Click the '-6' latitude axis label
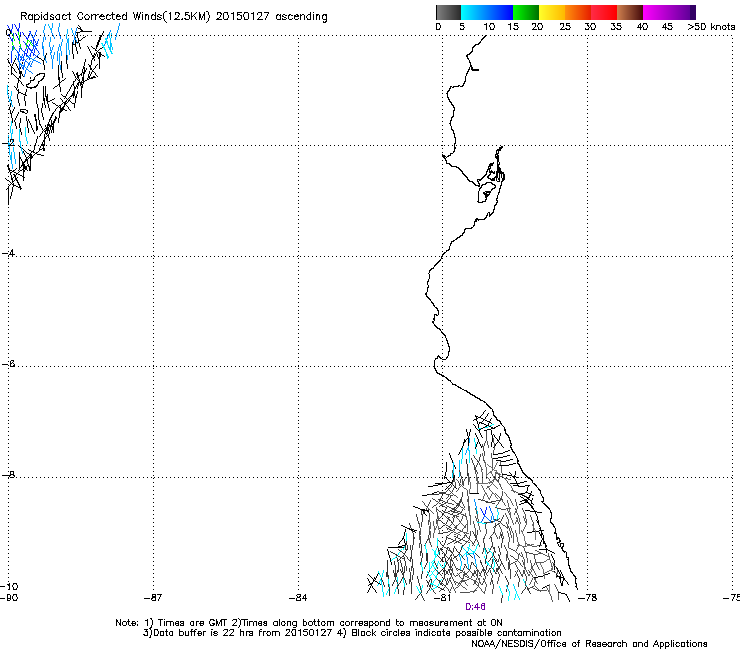 coord(9,363)
